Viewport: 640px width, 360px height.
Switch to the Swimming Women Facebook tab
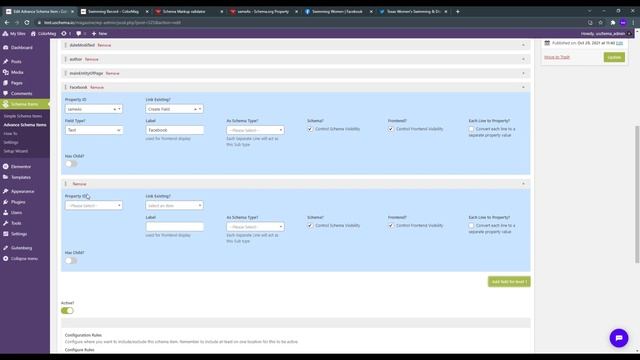click(337, 11)
